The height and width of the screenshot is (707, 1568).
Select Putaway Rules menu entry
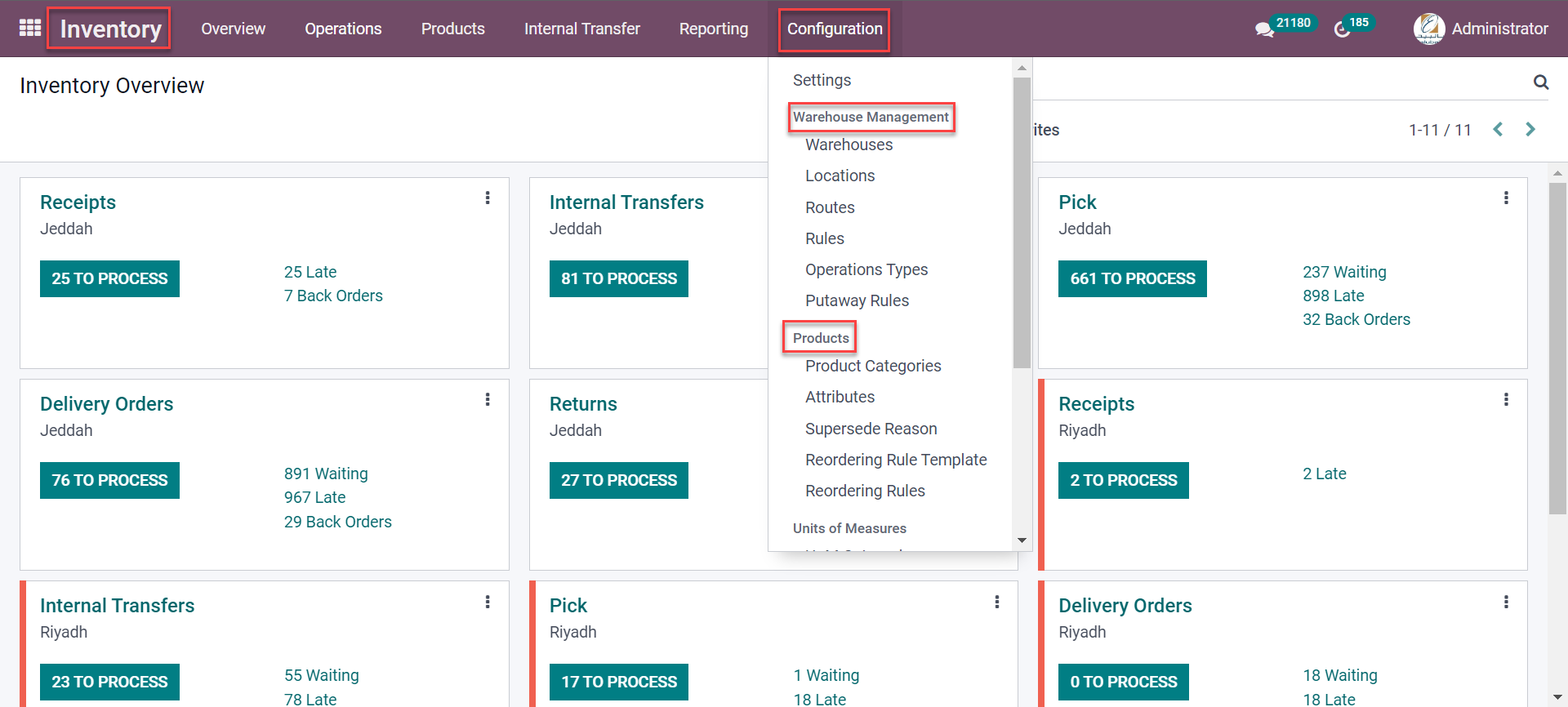tap(857, 300)
